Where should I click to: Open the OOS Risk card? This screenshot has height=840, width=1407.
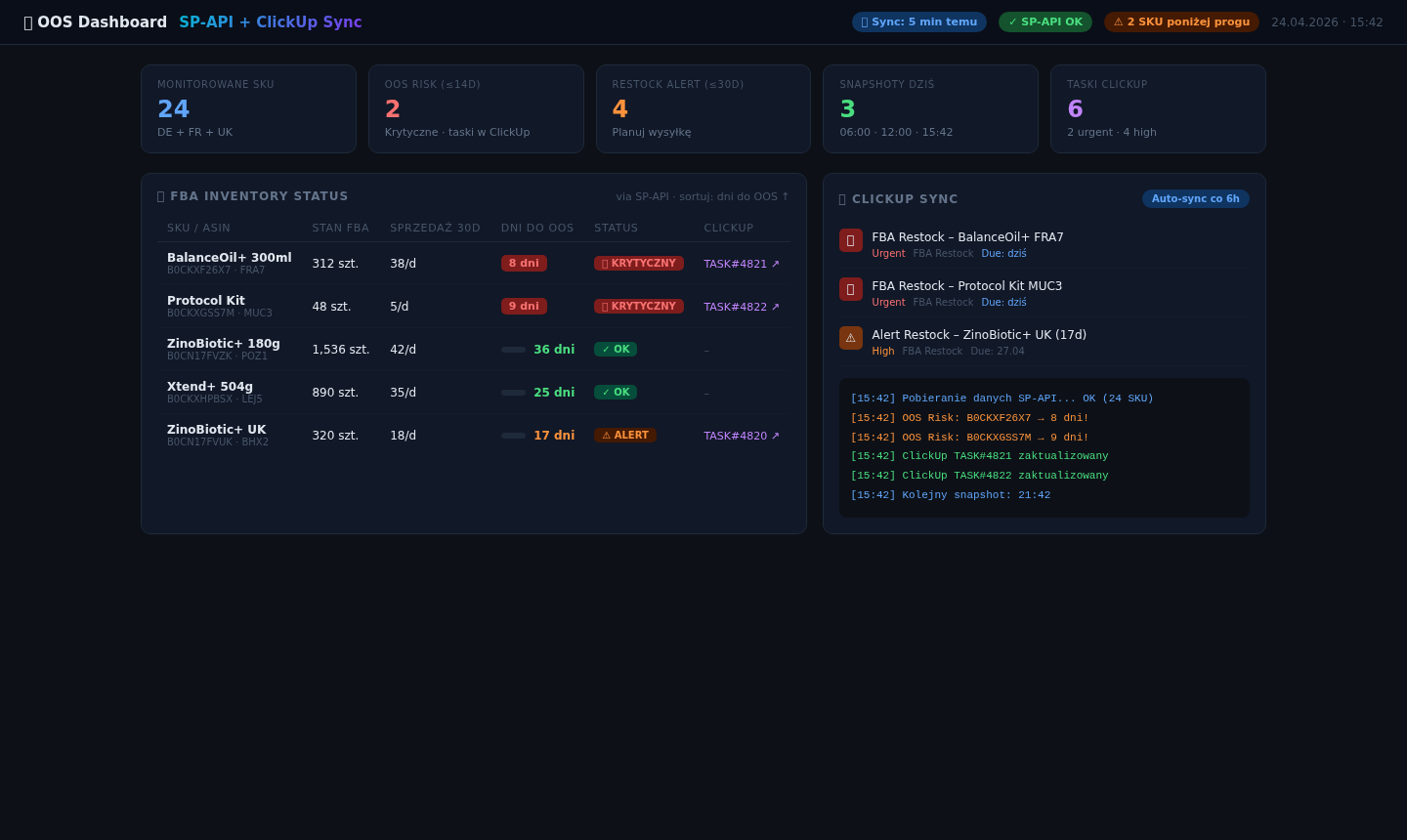[476, 108]
